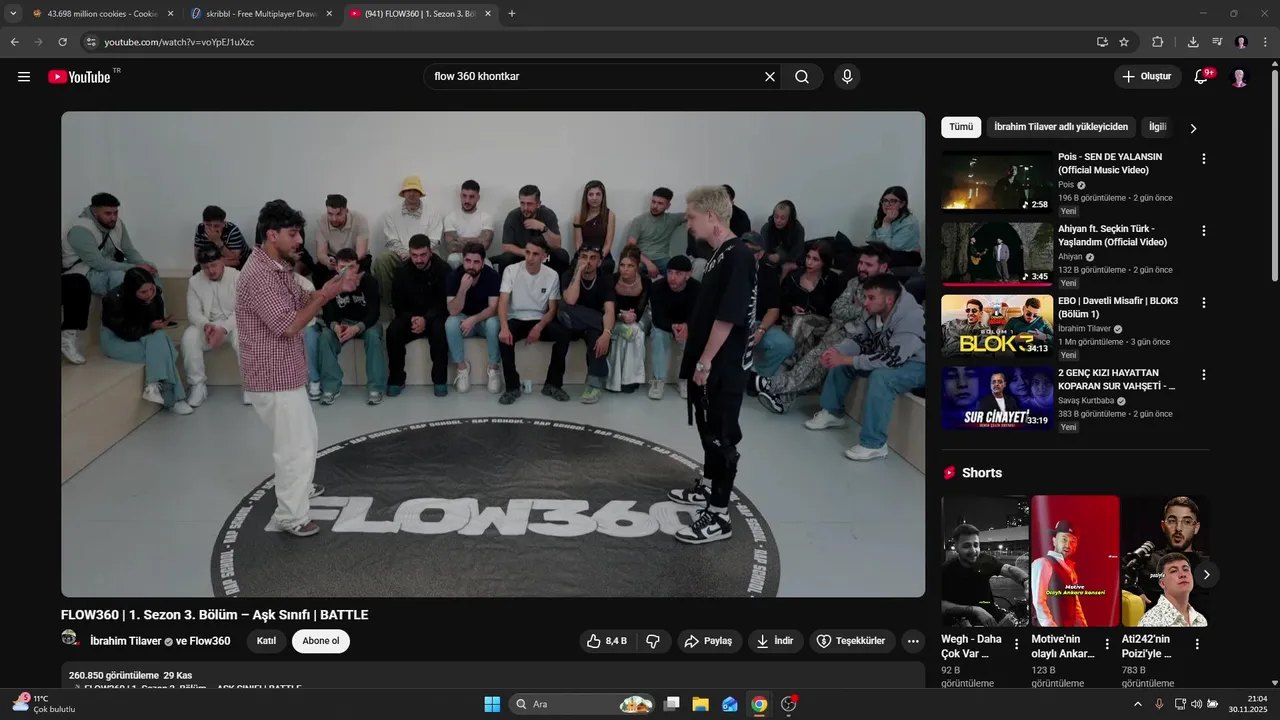Open Teşekkürler thanks button
Screen dimensions: 1280x720
(852, 641)
